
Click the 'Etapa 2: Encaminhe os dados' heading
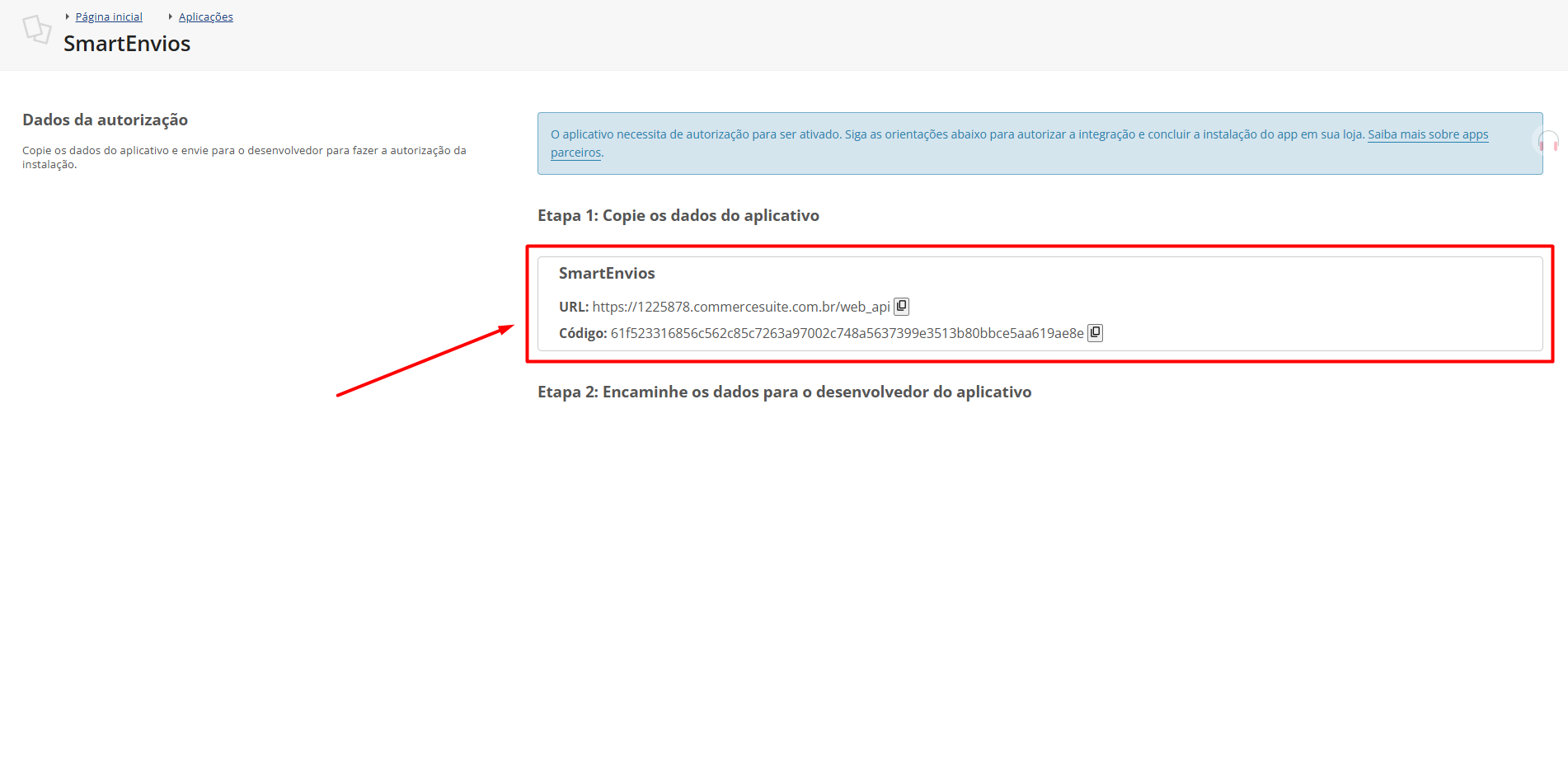pos(784,392)
